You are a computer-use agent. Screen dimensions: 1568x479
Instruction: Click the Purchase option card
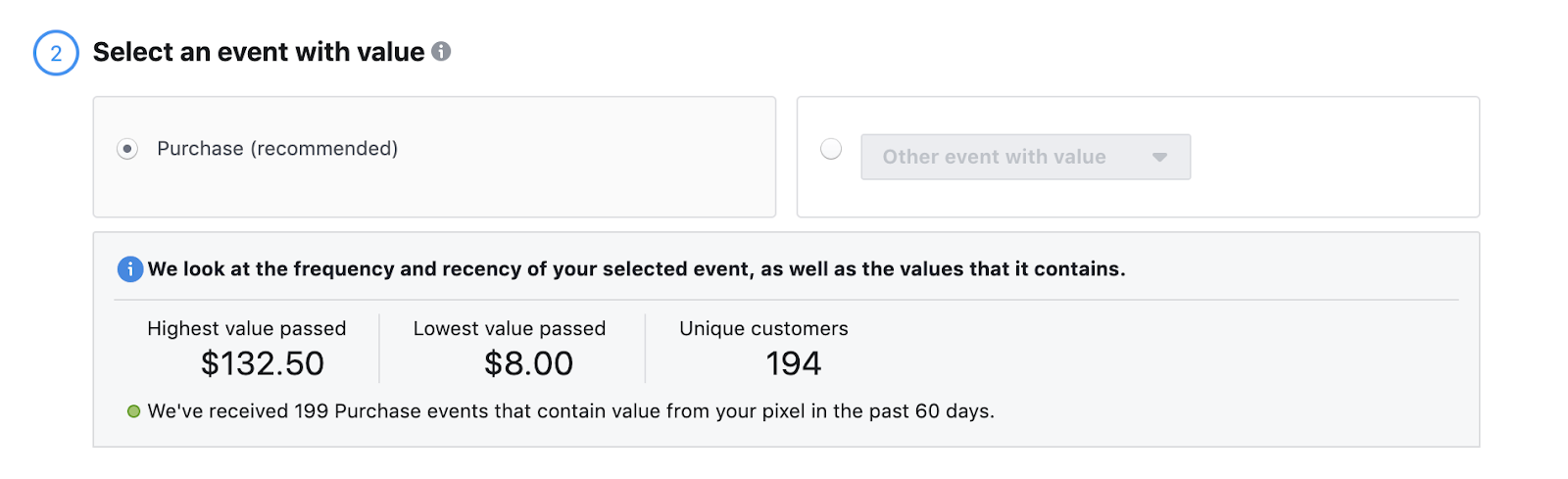tap(434, 157)
